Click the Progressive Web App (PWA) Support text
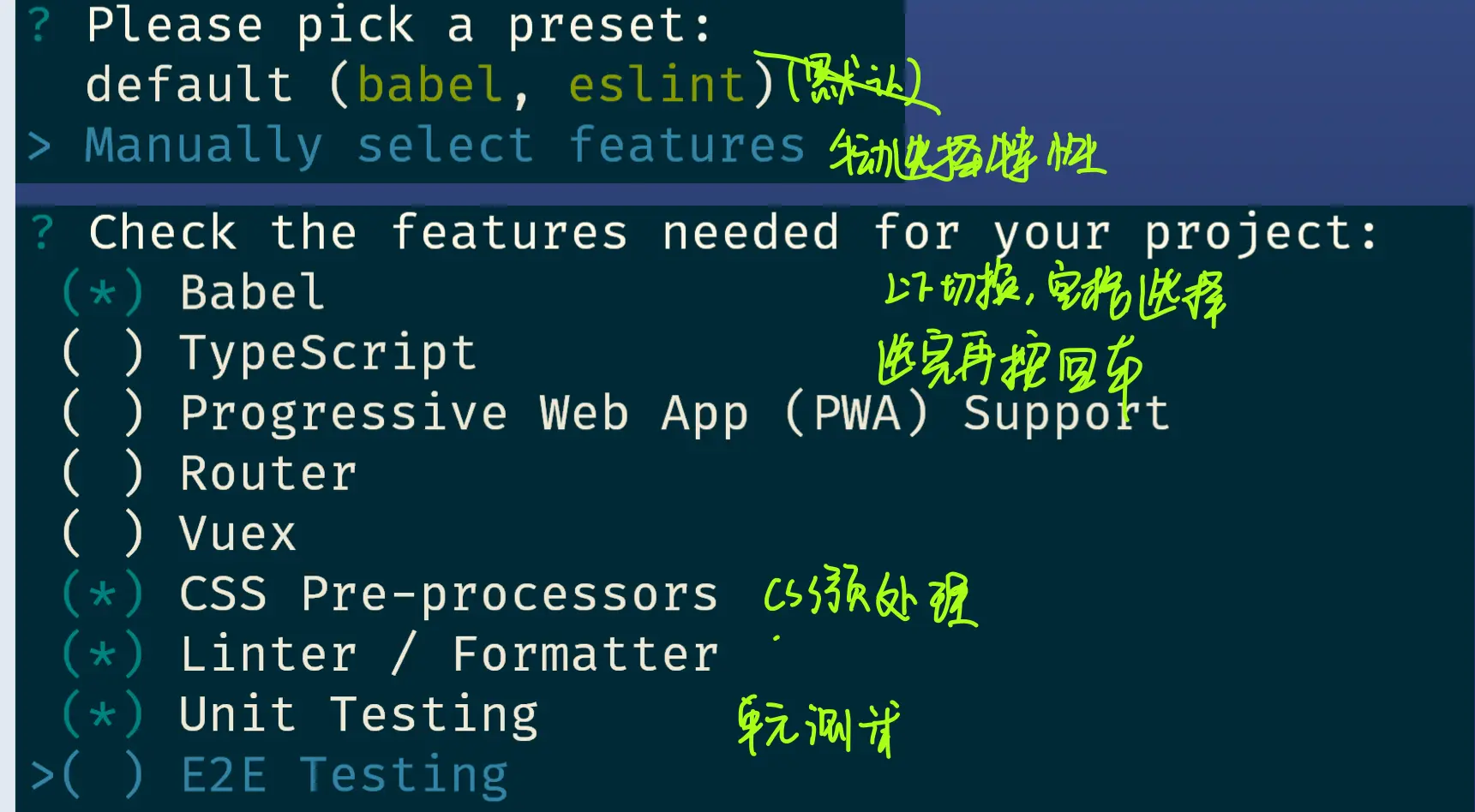This screenshot has height=812, width=1475. [675, 414]
